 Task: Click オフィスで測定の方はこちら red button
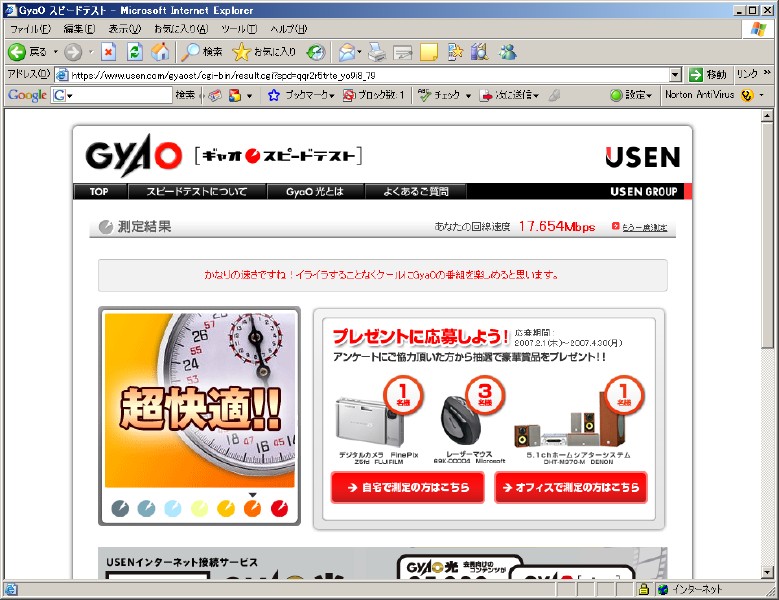[x=570, y=487]
